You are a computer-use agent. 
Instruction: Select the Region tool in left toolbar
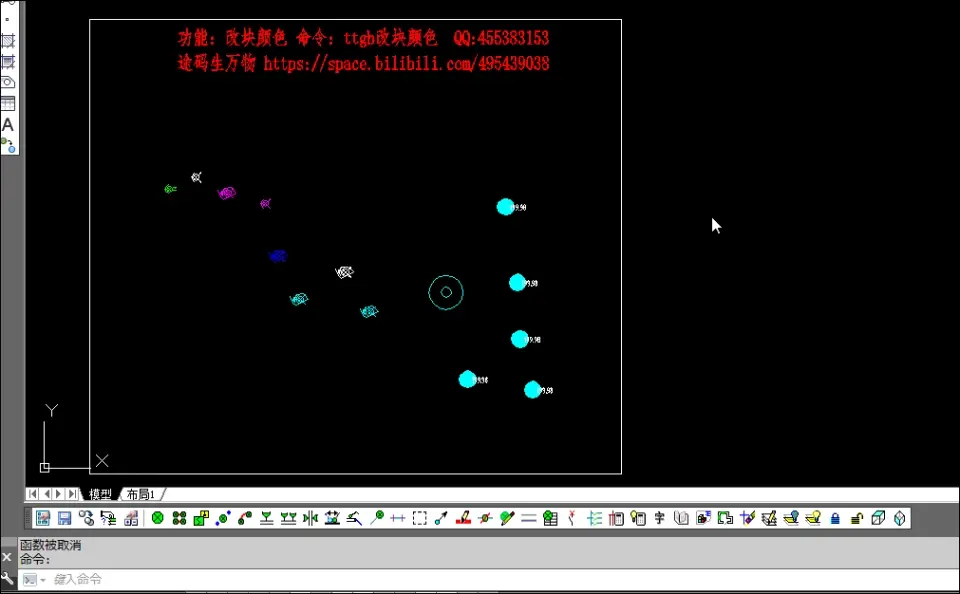tap(8, 82)
